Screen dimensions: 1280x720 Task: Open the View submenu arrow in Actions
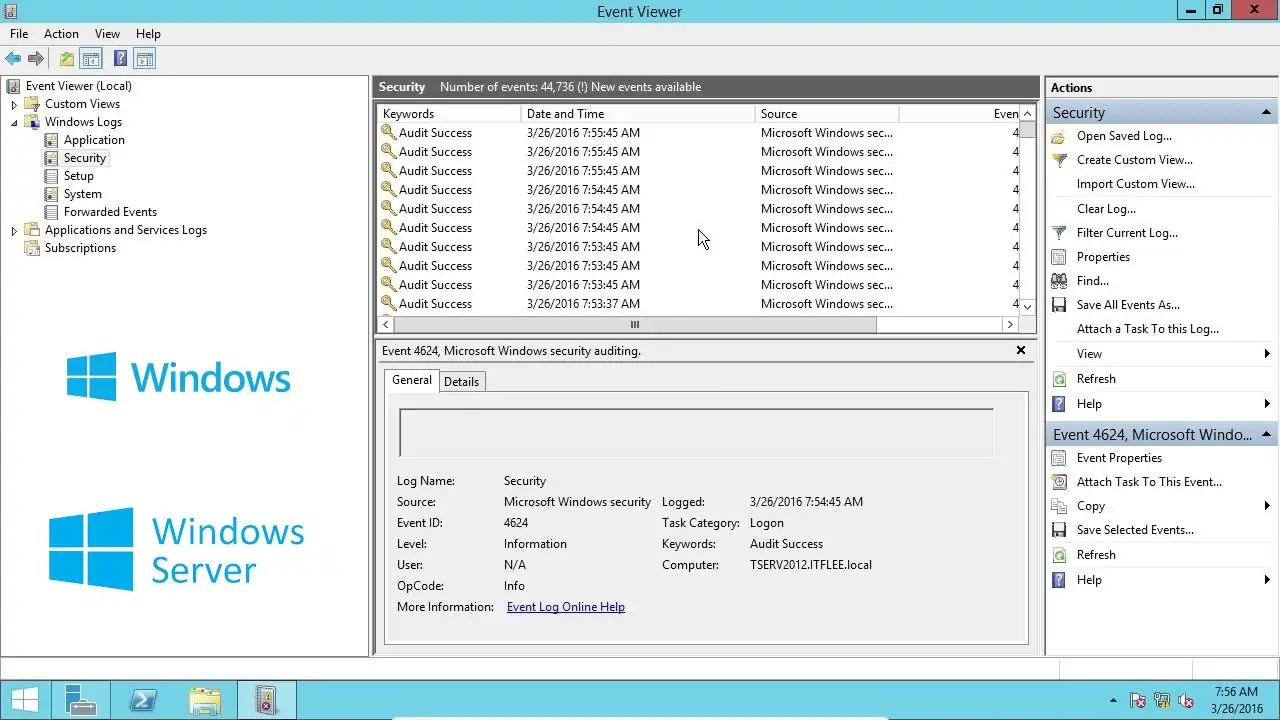[1267, 354]
